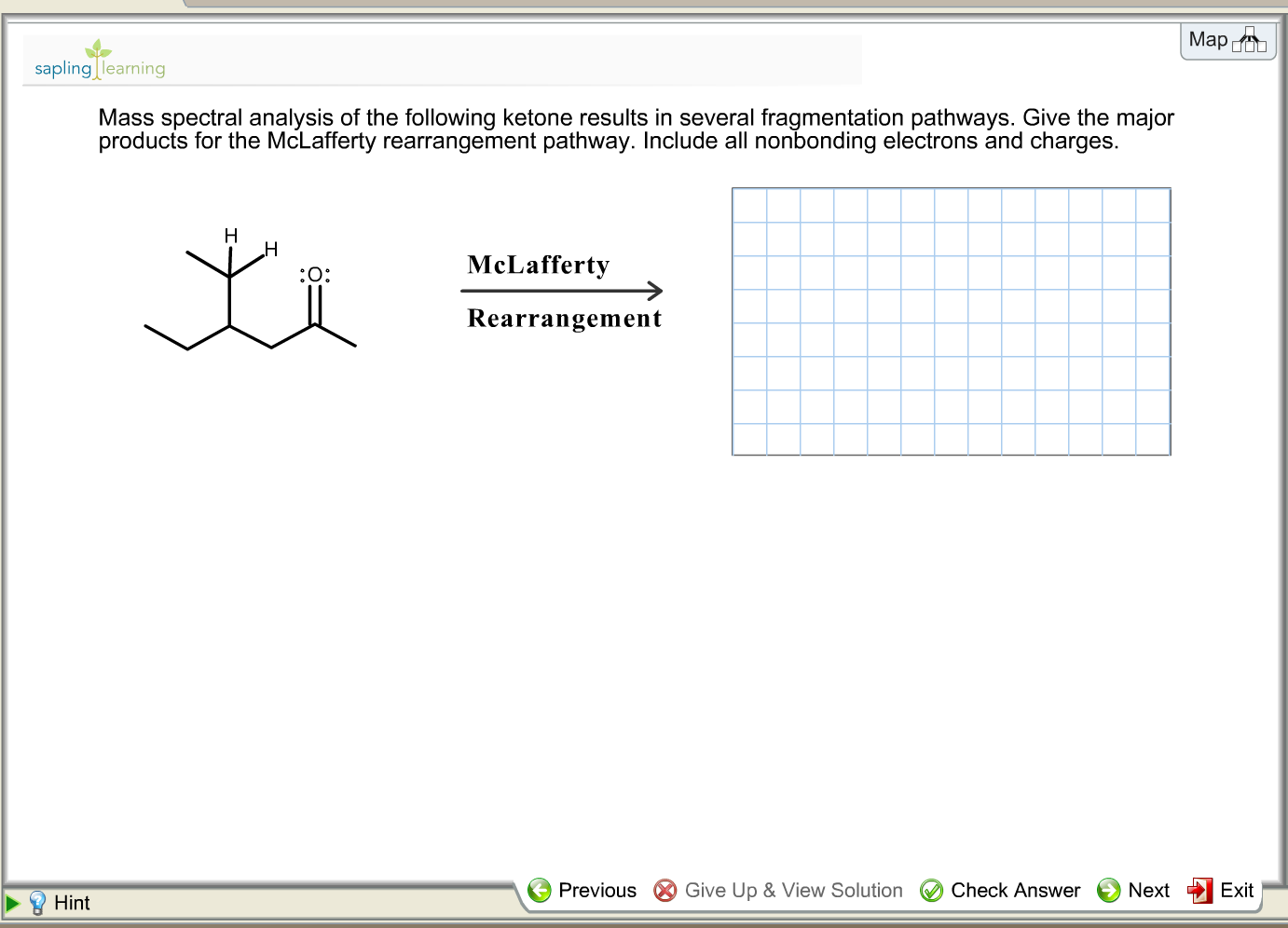Image resolution: width=1288 pixels, height=928 pixels.
Task: Click the Previous button
Action: pyautogui.click(x=596, y=890)
